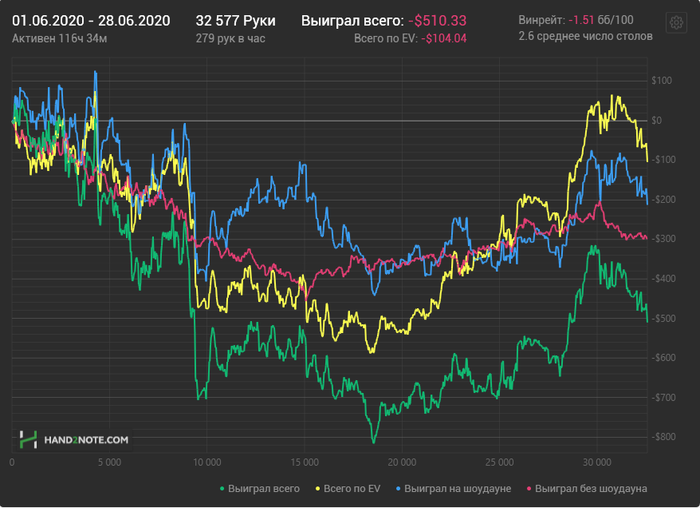Hide the Выиграл без шоудауна series label
The image size is (700, 508).
(x=591, y=489)
